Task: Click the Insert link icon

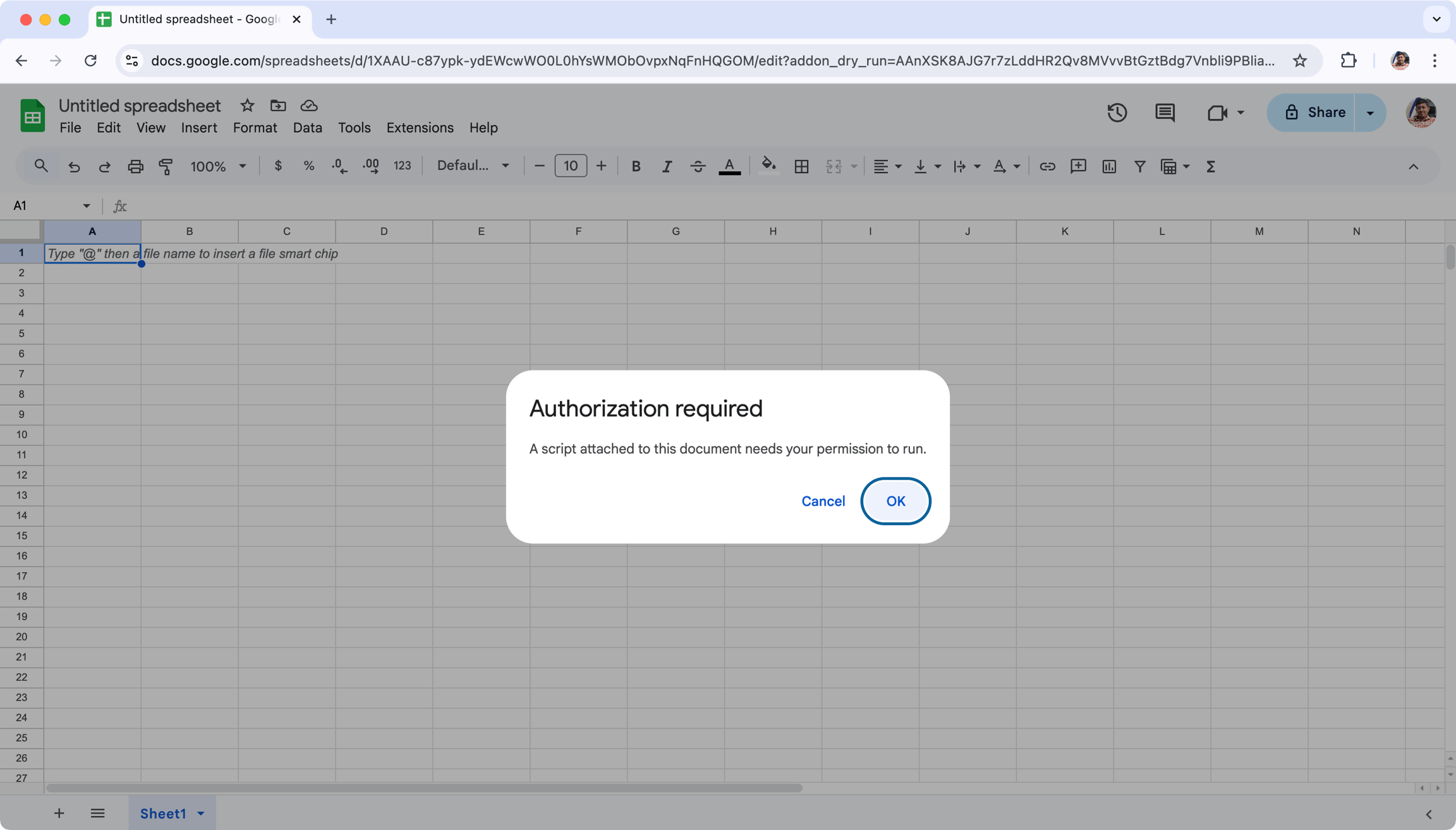Action: pyautogui.click(x=1047, y=166)
